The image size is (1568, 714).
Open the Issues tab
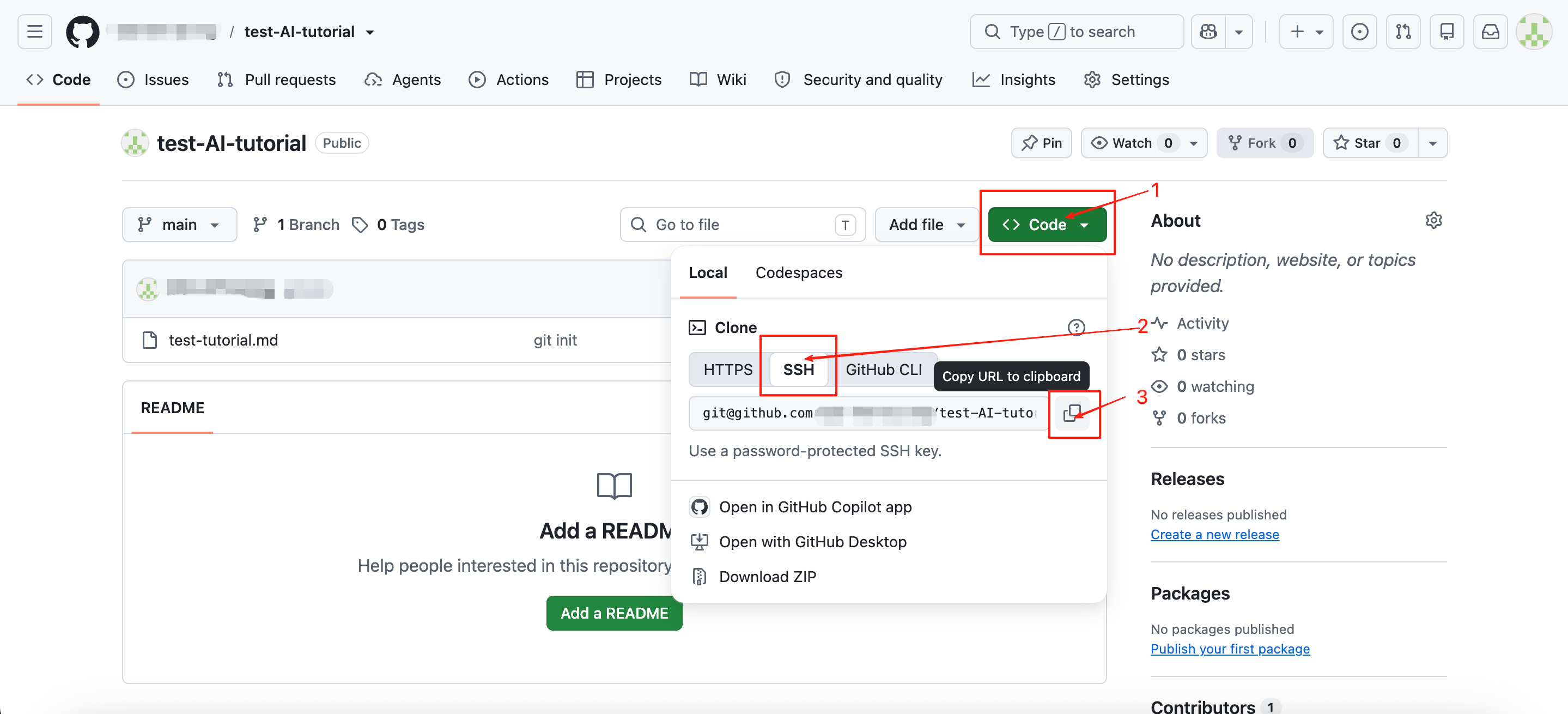pyautogui.click(x=153, y=80)
